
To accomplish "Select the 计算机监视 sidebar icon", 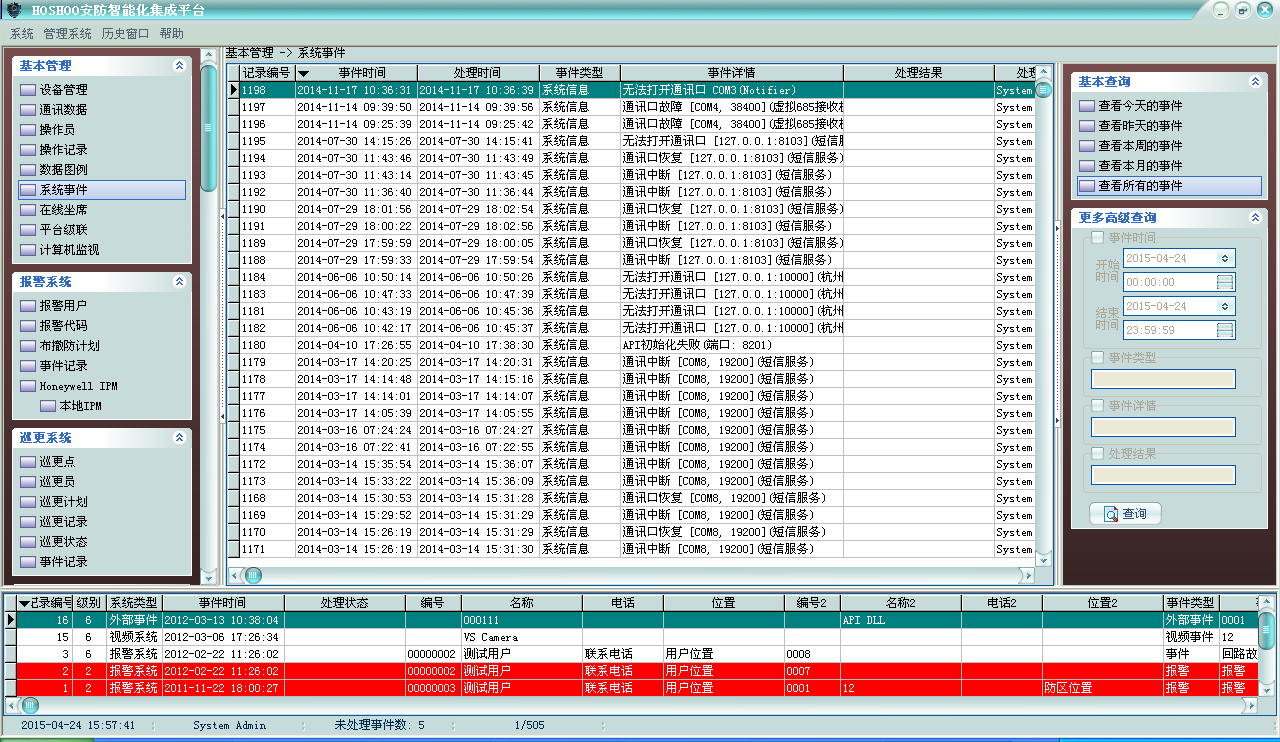I will [x=27, y=250].
